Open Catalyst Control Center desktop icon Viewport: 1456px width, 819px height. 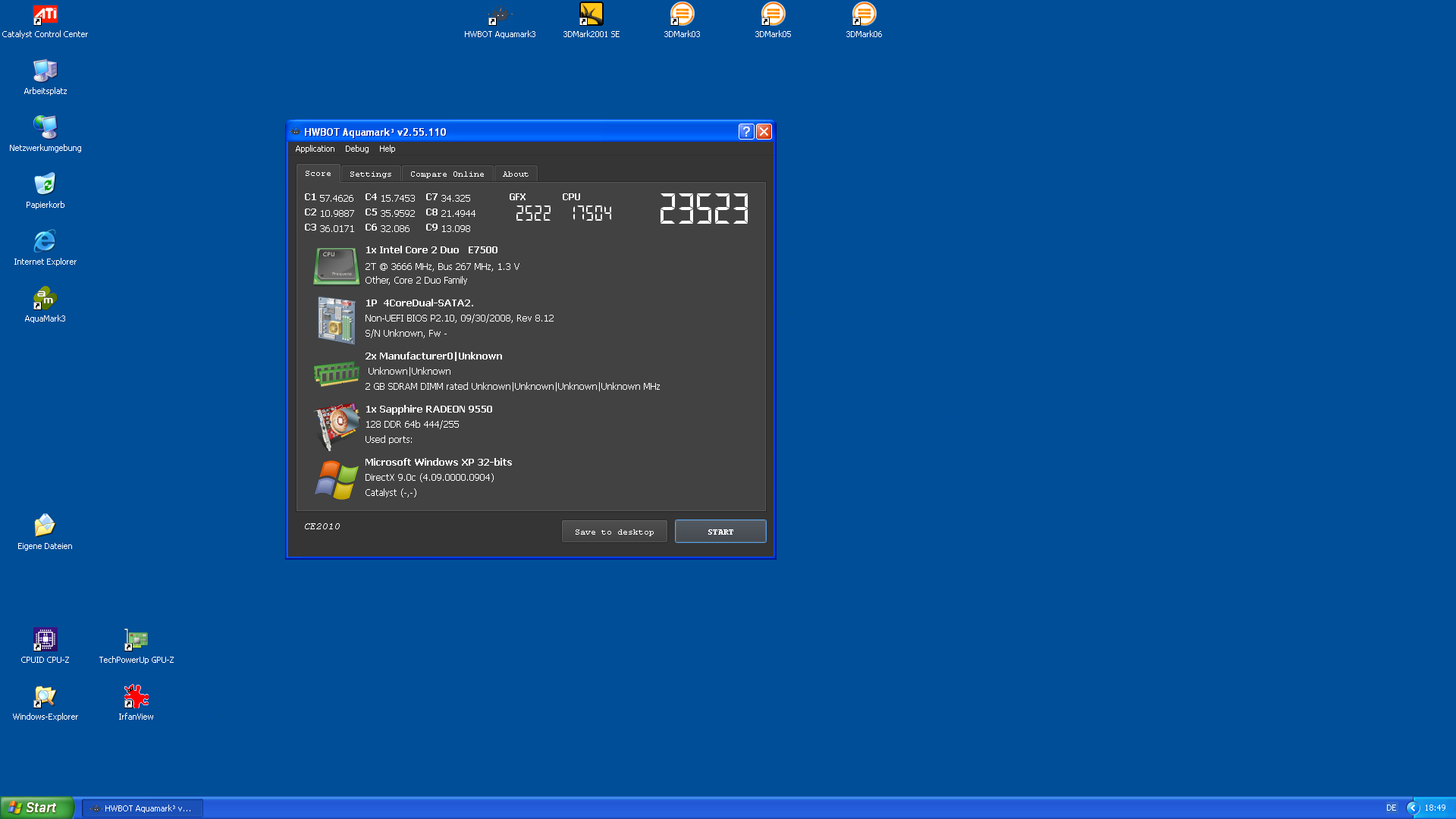(45, 21)
